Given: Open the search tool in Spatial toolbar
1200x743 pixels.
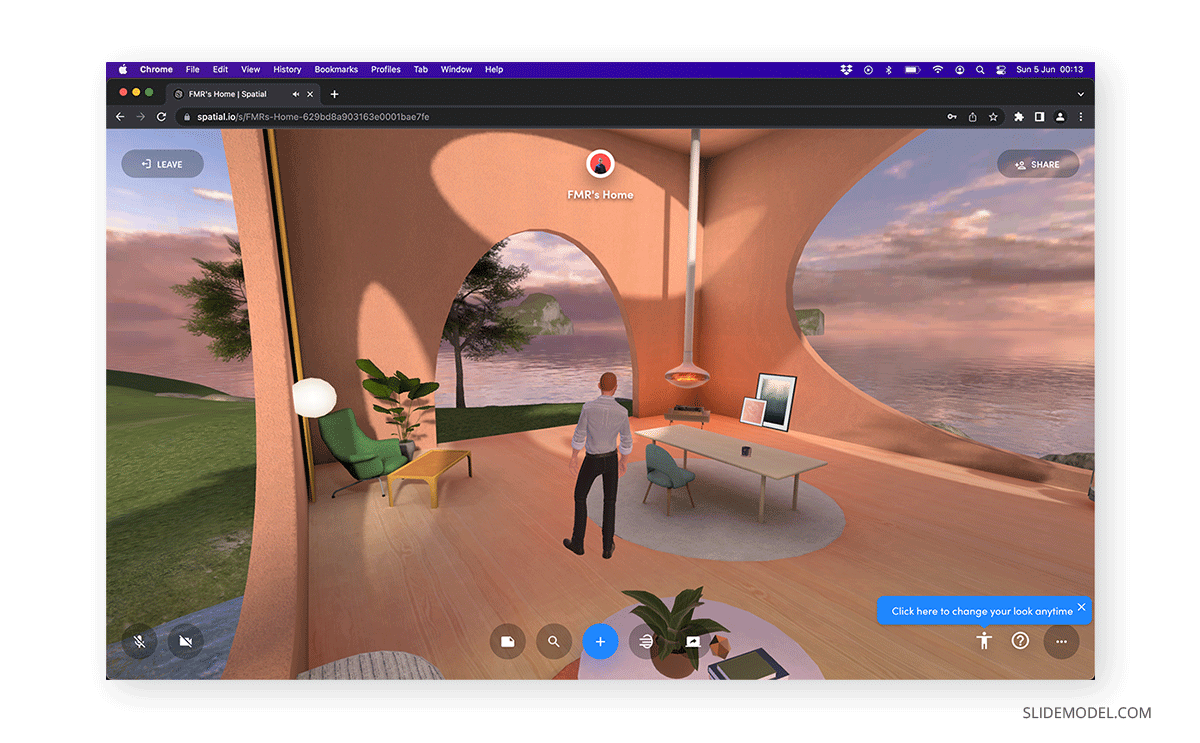Looking at the screenshot, I should 554,641.
